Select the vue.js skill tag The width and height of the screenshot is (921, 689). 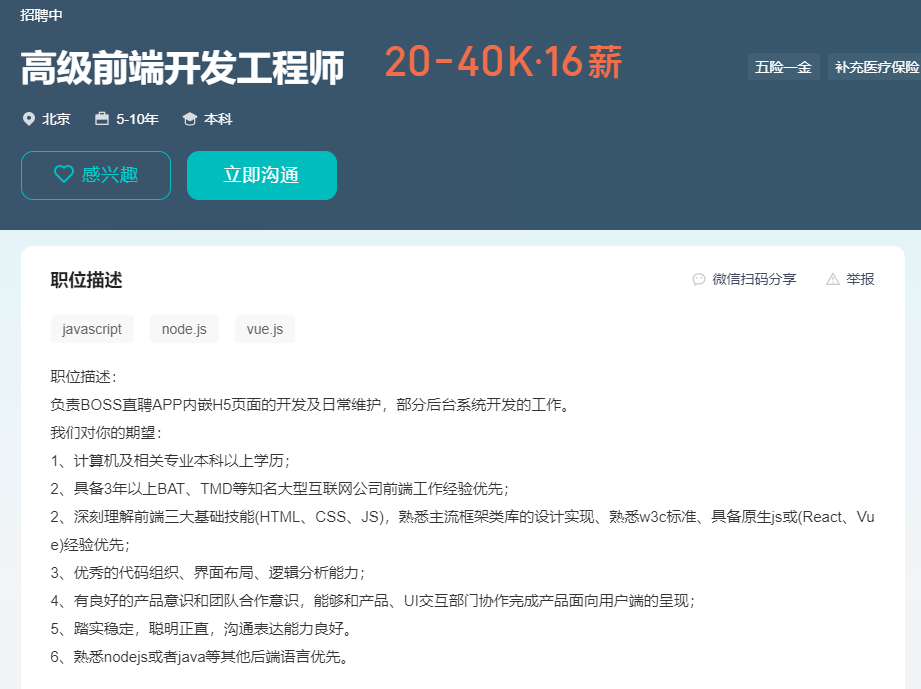(264, 329)
